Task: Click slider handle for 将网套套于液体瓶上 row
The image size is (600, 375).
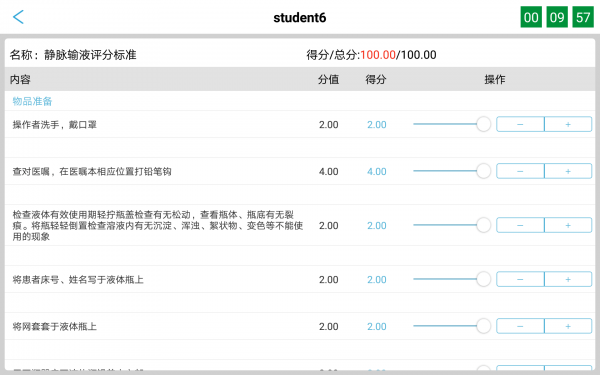Action: click(484, 326)
